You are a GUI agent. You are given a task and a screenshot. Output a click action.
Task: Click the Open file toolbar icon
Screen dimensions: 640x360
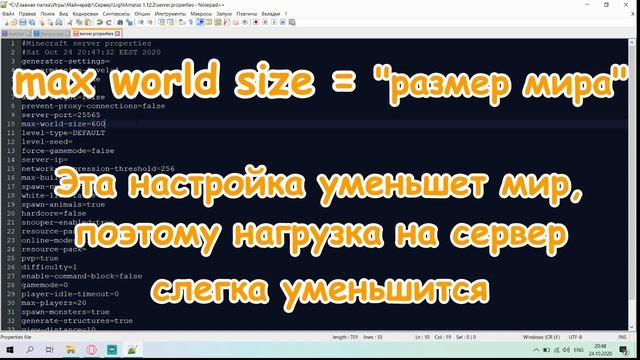point(14,22)
